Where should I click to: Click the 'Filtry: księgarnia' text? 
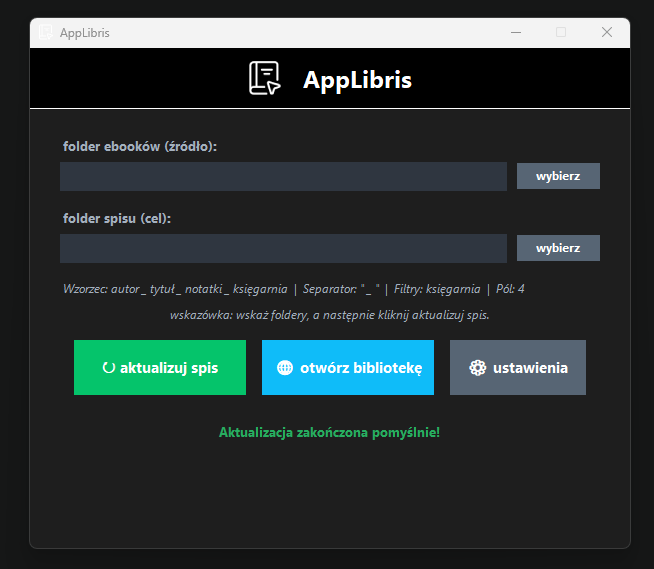coord(437,289)
